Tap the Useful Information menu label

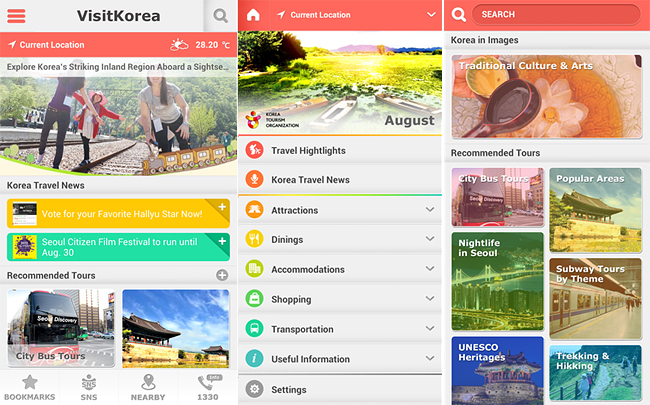[x=310, y=359]
